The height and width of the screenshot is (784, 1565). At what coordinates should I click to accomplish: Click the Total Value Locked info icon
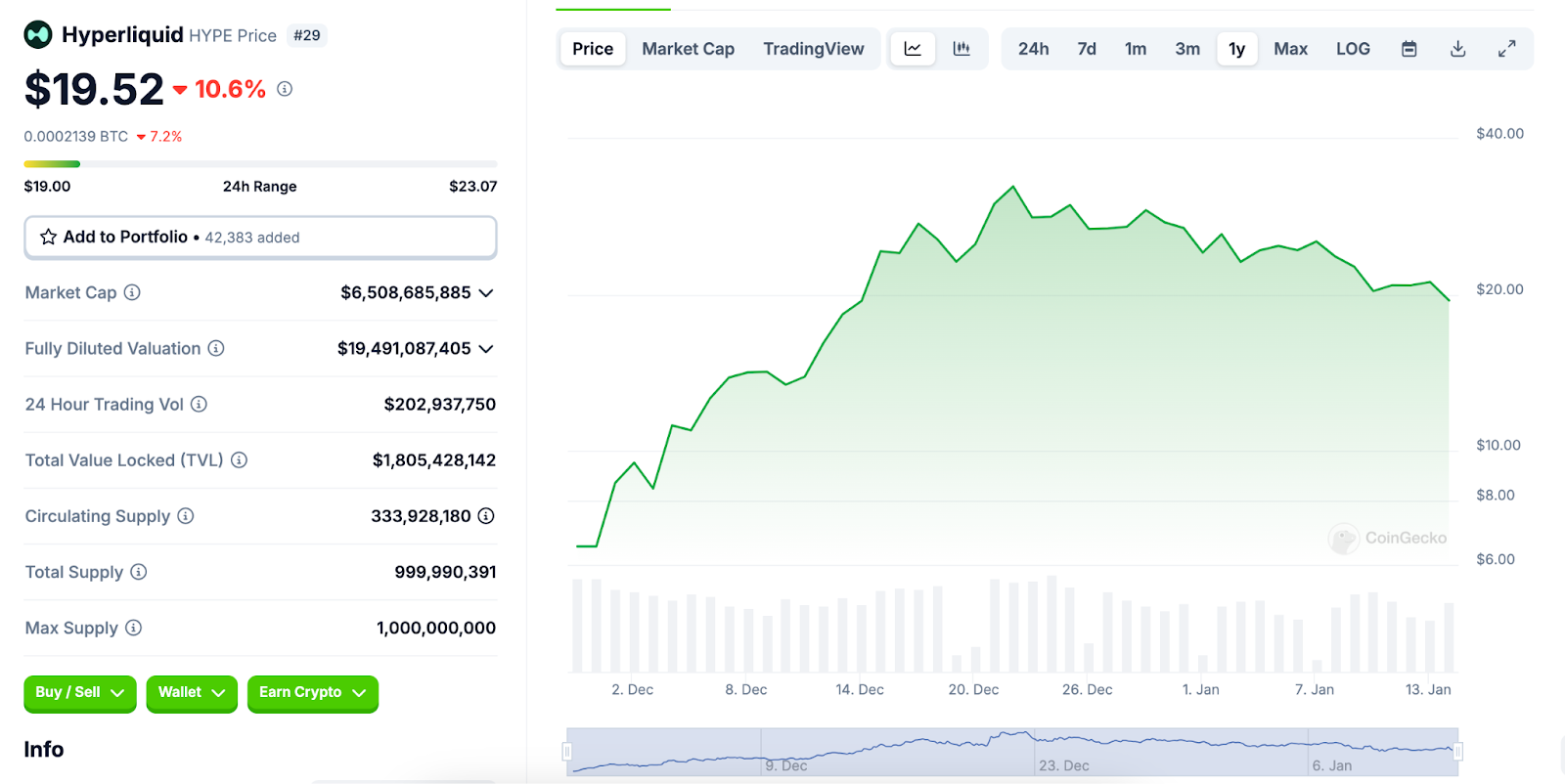tap(239, 459)
